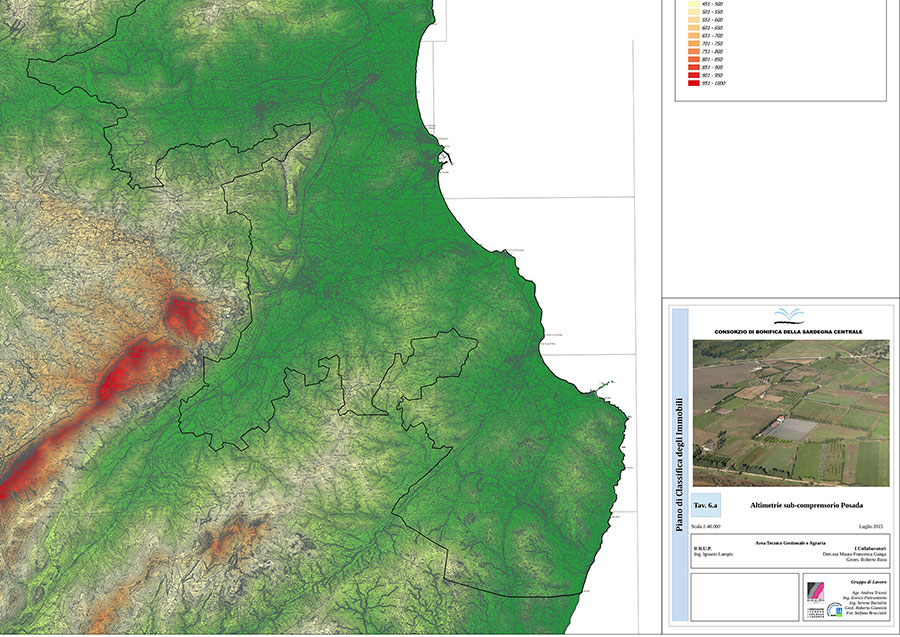This screenshot has height=637, width=900.
Task: Click the pink and grey striped square logo
Action: 815,591
